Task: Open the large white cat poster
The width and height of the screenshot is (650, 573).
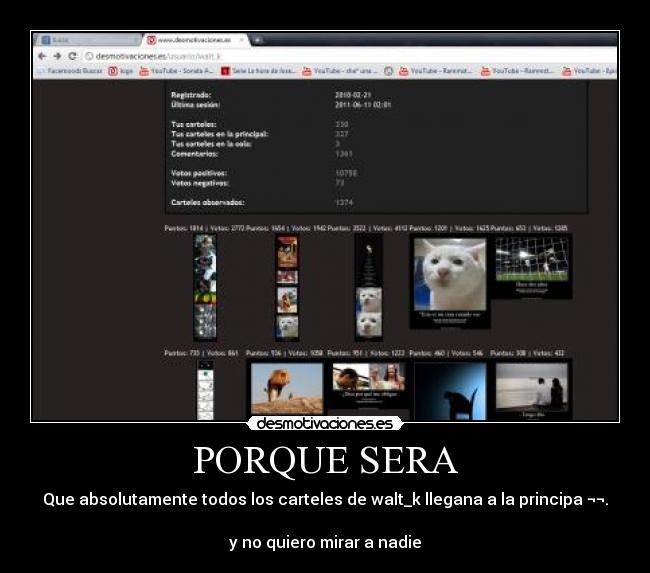Action: (450, 282)
